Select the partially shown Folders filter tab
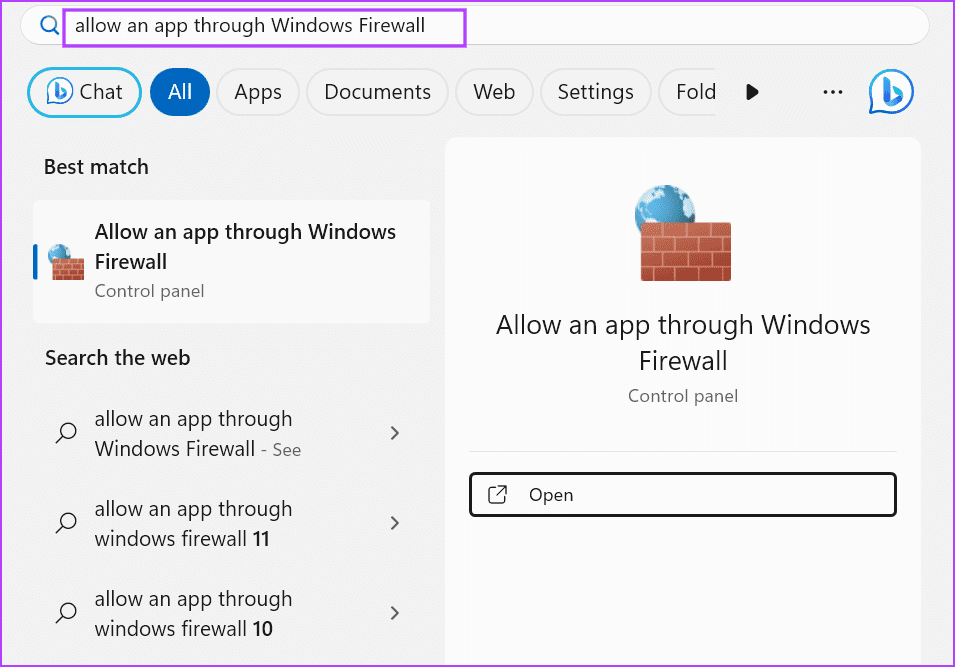 688,92
